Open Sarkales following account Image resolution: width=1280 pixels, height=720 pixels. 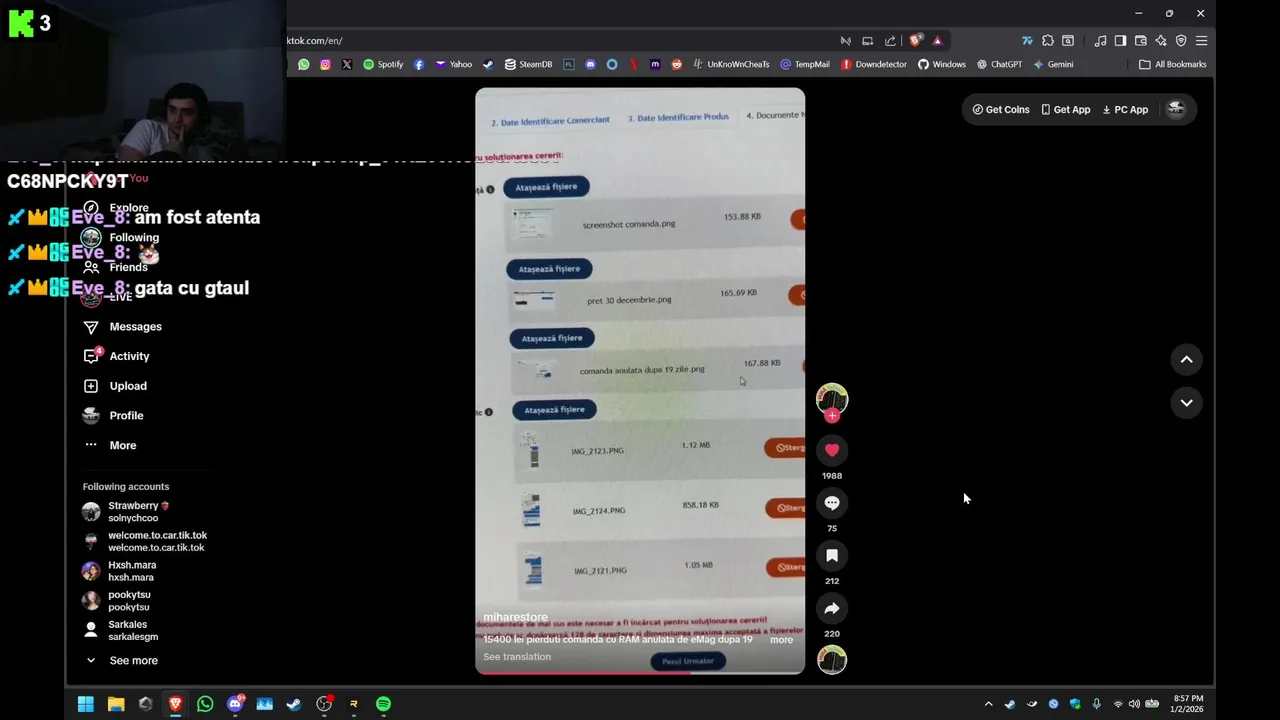point(120,631)
